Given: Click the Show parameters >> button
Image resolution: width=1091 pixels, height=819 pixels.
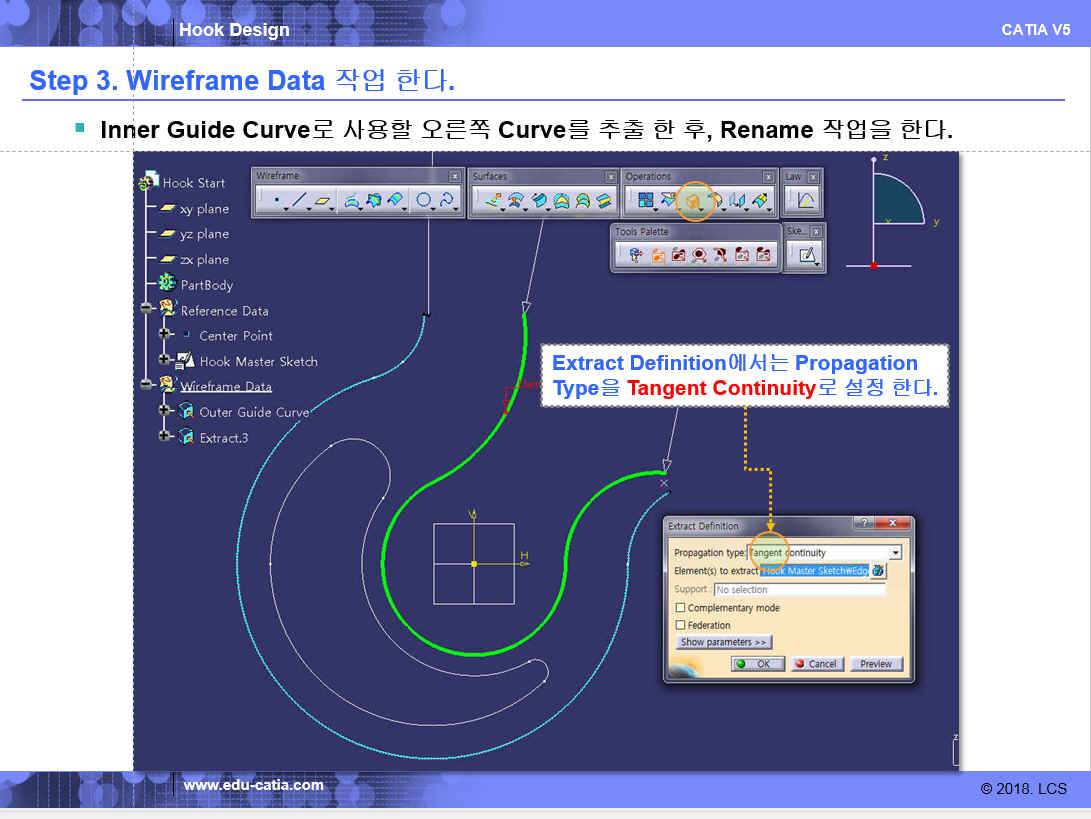Looking at the screenshot, I should click(724, 642).
